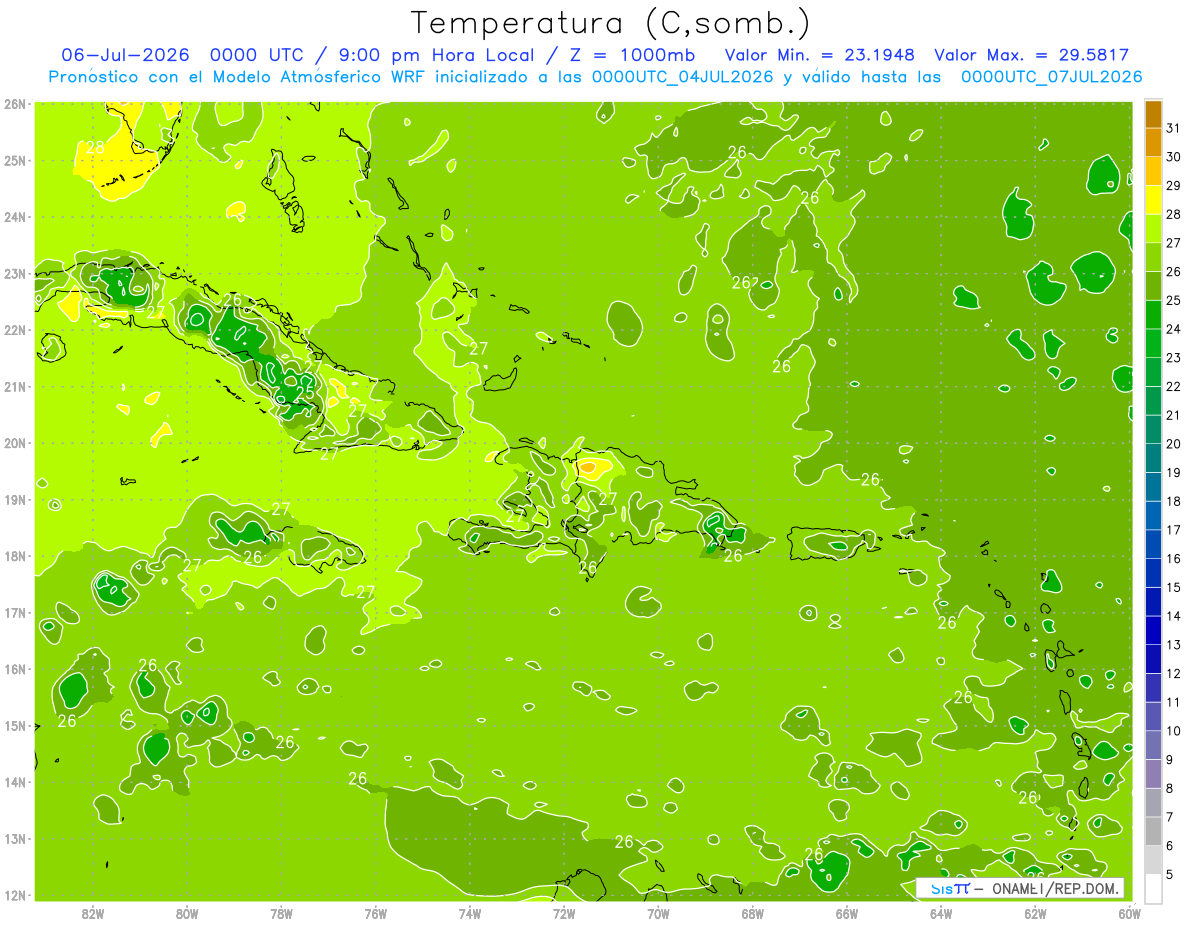This screenshot has height=927, width=1200.
Task: Click the '0000UTC_04JUL2026' initialization time
Action: tap(683, 76)
